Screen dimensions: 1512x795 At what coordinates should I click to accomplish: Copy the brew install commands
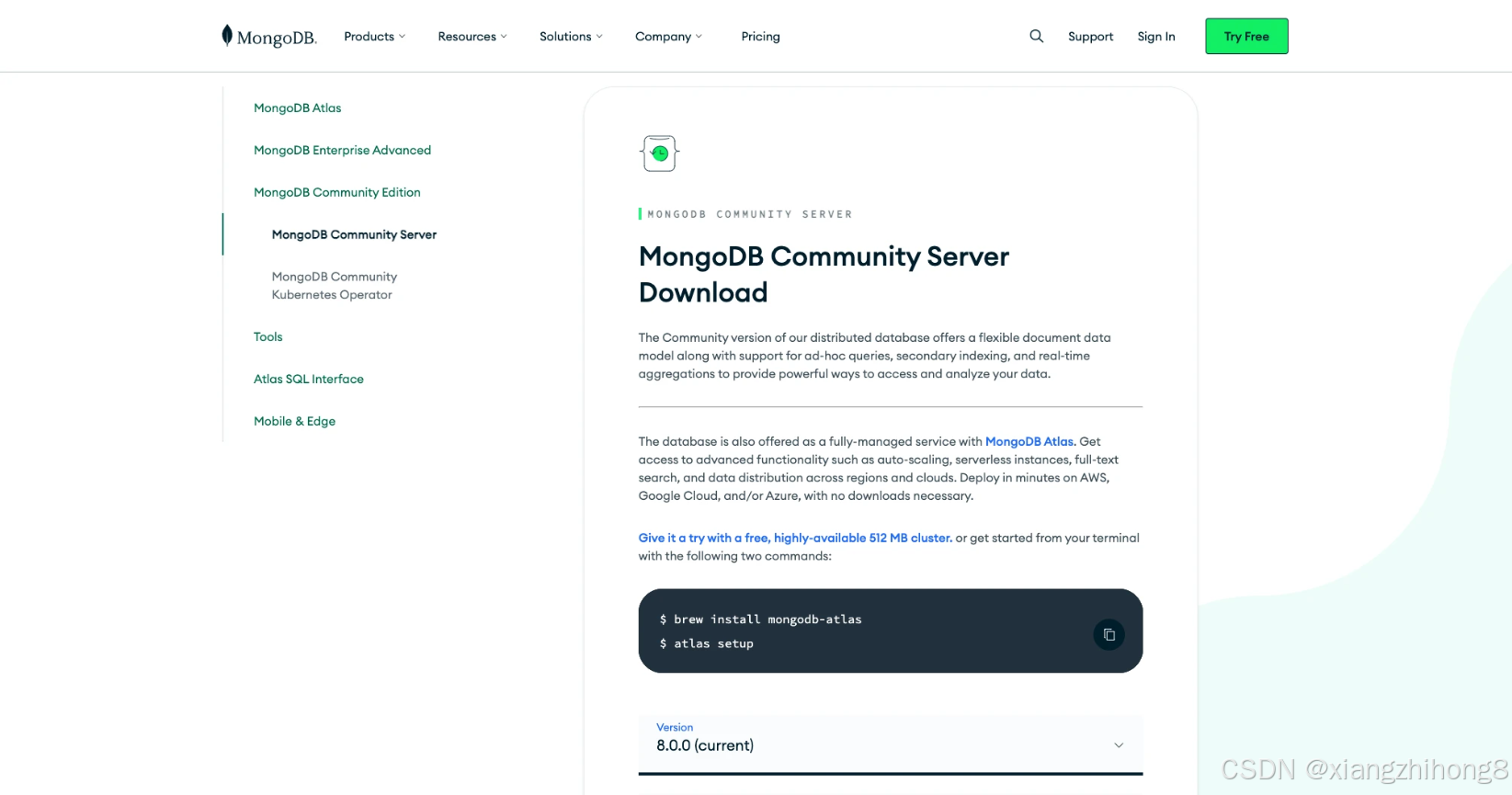[1108, 634]
